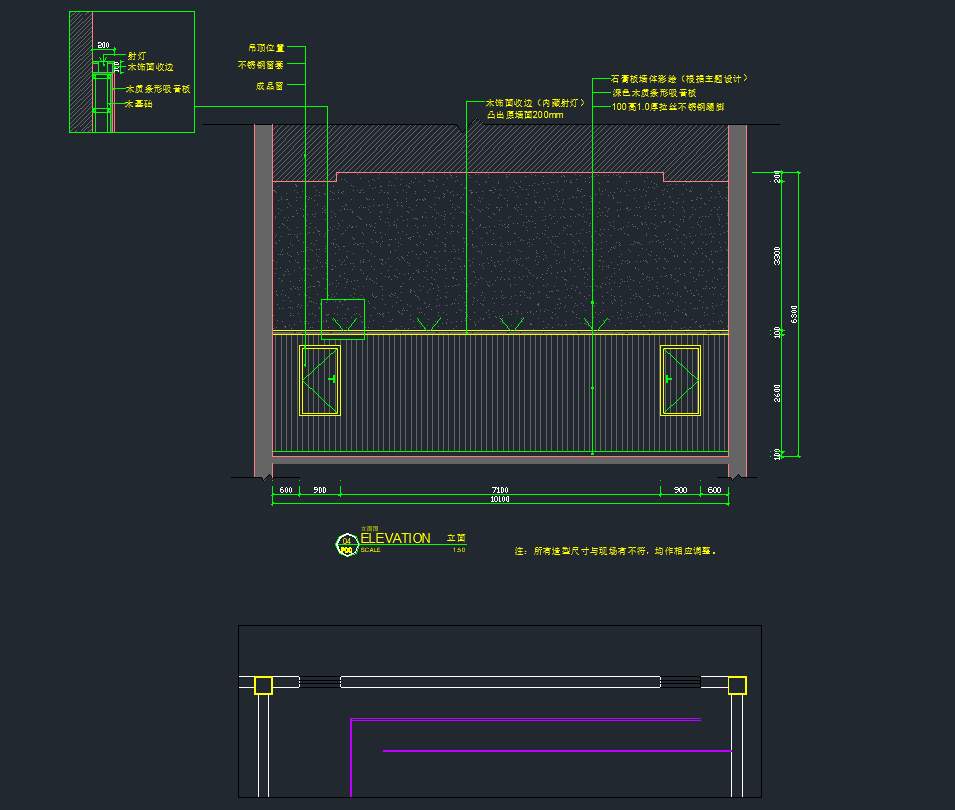
Task: Select the circular drawing number symbol
Action: [x=346, y=544]
